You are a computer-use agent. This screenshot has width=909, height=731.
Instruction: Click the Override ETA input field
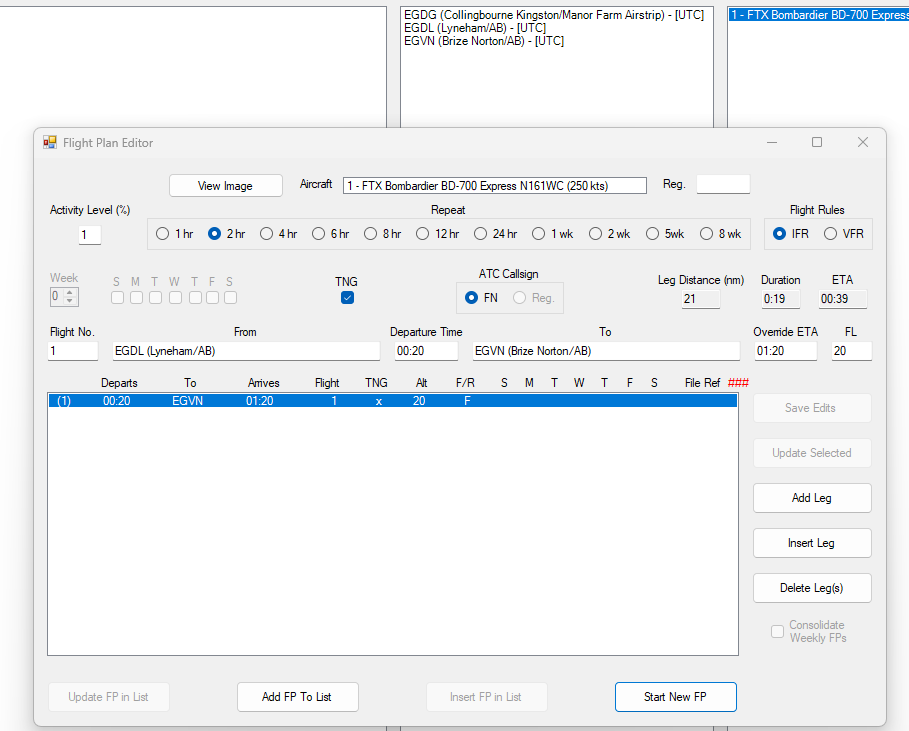click(x=785, y=350)
